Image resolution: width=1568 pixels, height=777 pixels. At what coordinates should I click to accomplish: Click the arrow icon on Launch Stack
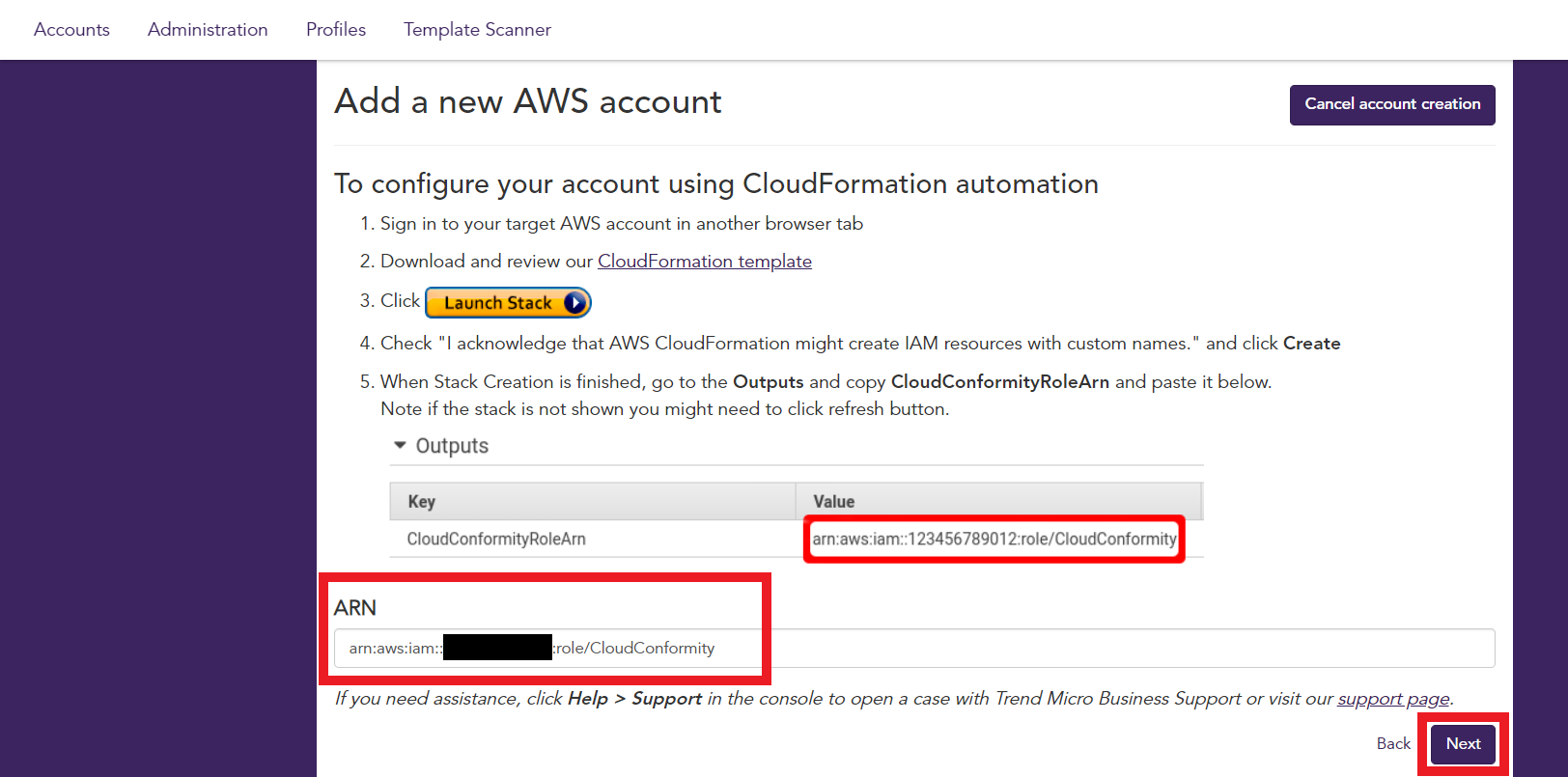(x=574, y=303)
